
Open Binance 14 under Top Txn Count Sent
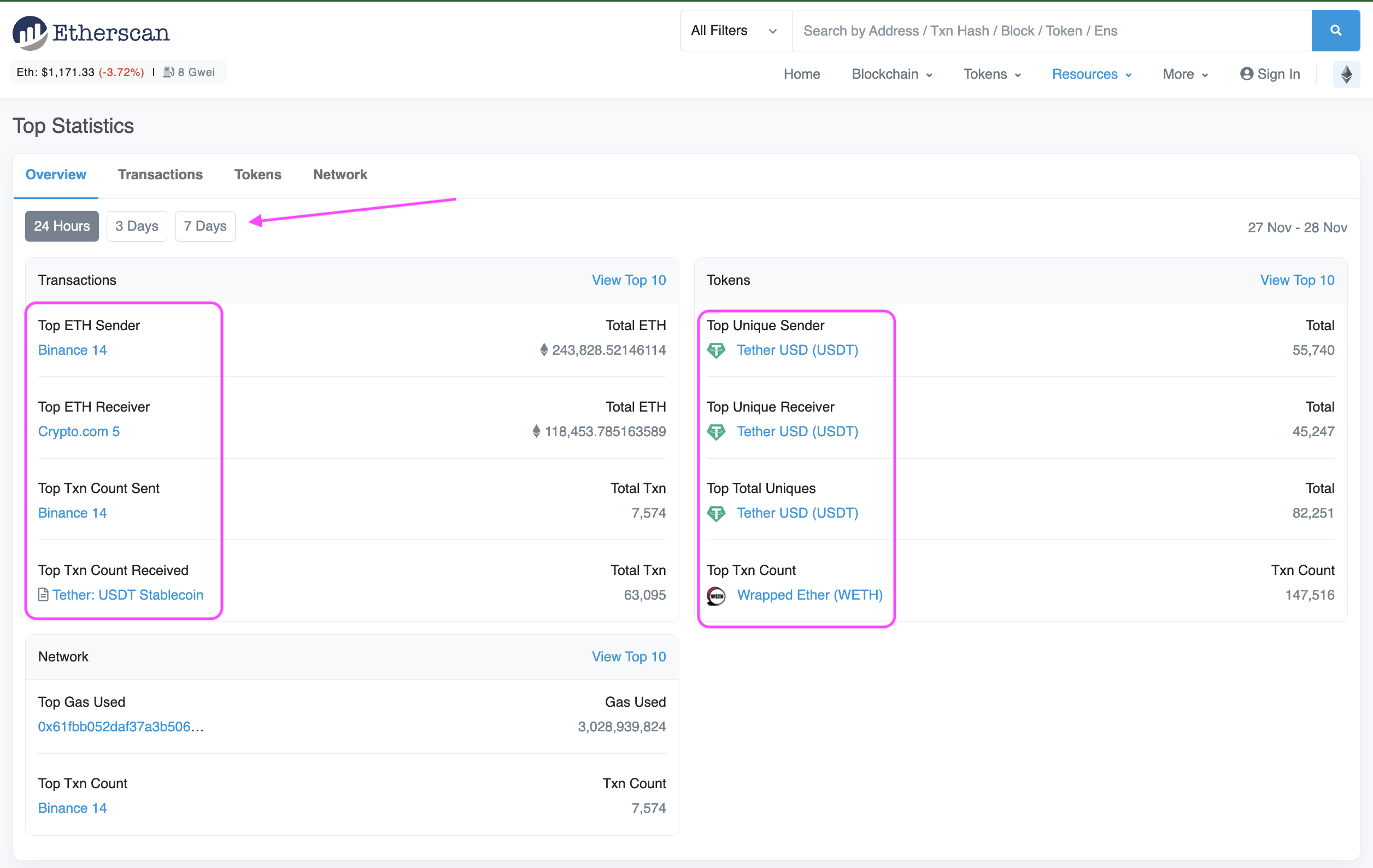click(72, 513)
